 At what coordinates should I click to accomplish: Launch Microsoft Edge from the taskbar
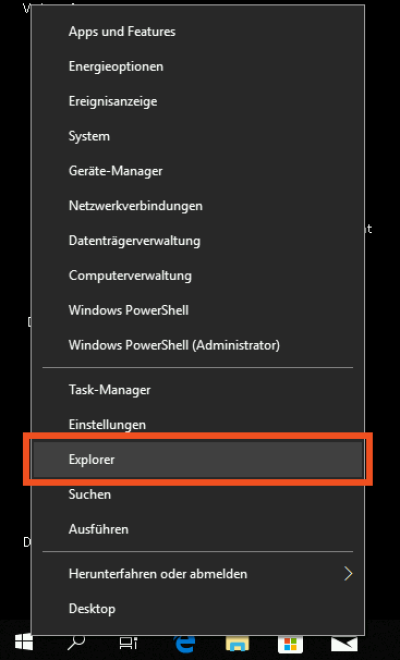tap(184, 643)
